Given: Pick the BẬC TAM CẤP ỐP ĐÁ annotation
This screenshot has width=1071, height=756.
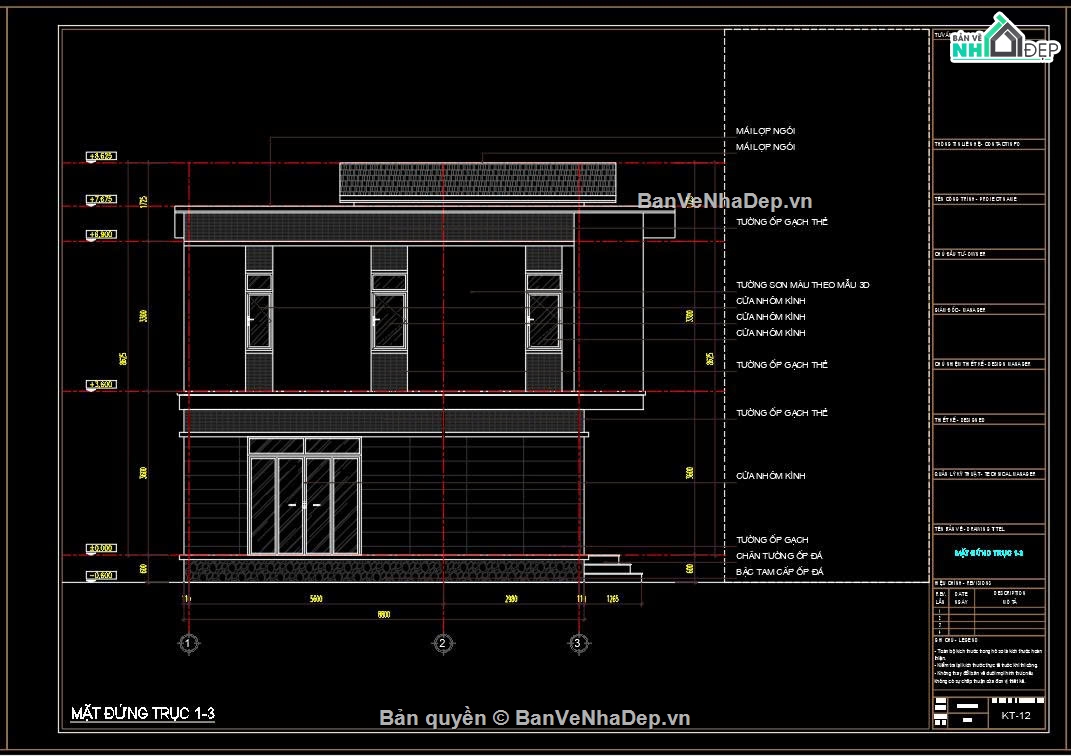Looking at the screenshot, I should (779, 571).
